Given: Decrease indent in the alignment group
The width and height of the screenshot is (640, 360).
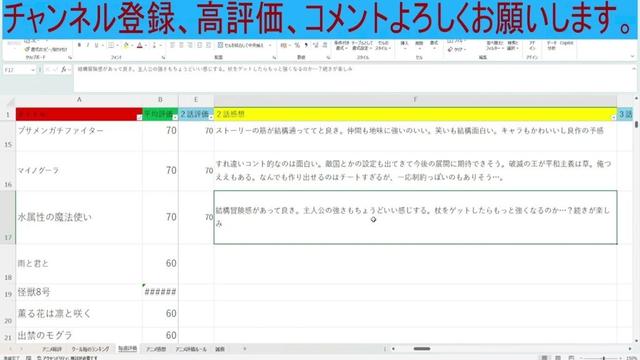Looking at the screenshot, I should [200, 45].
